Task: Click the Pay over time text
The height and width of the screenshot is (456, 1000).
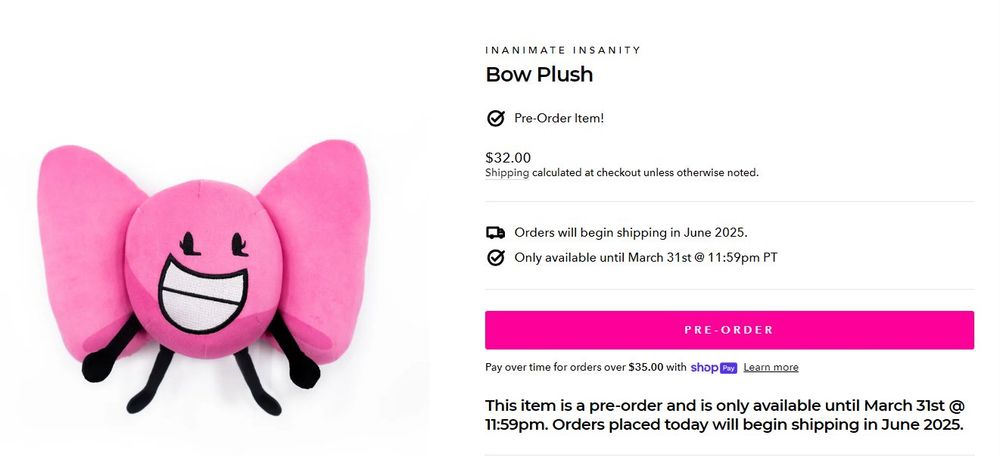Action: [585, 367]
